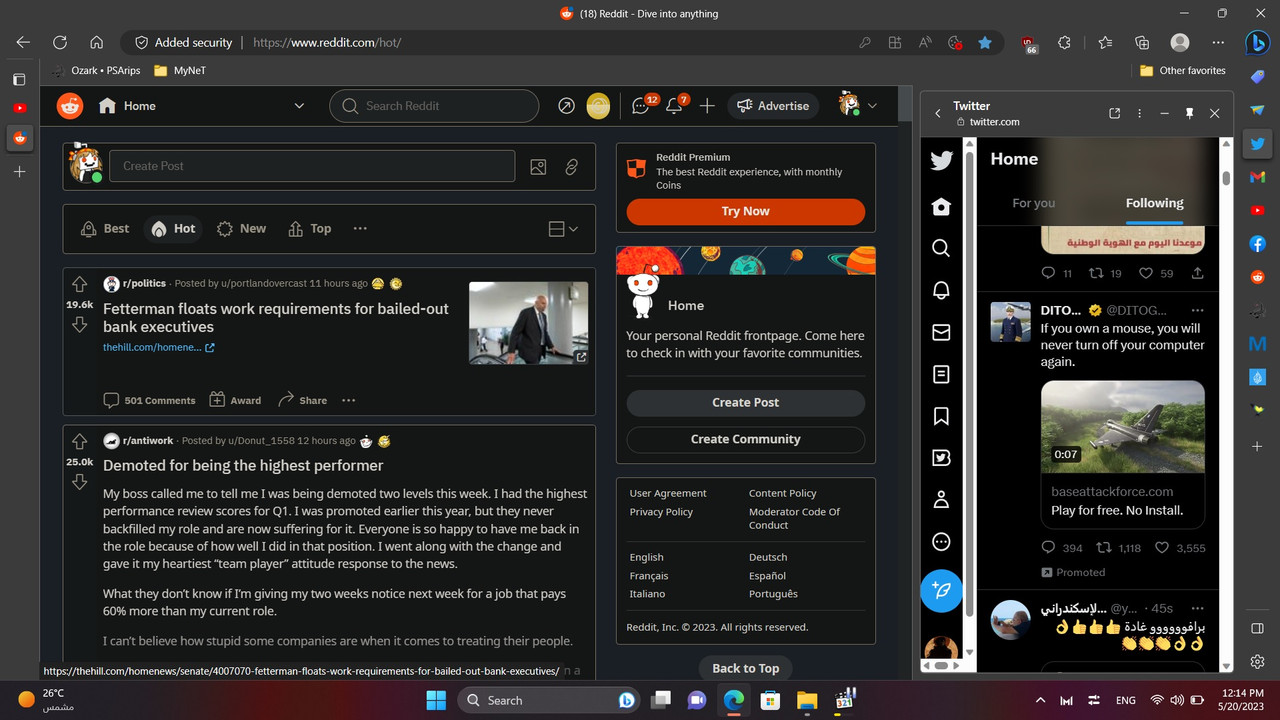The width and height of the screenshot is (1280, 720).
Task: Switch to the Following tab on Twitter
Action: pyautogui.click(x=1154, y=202)
